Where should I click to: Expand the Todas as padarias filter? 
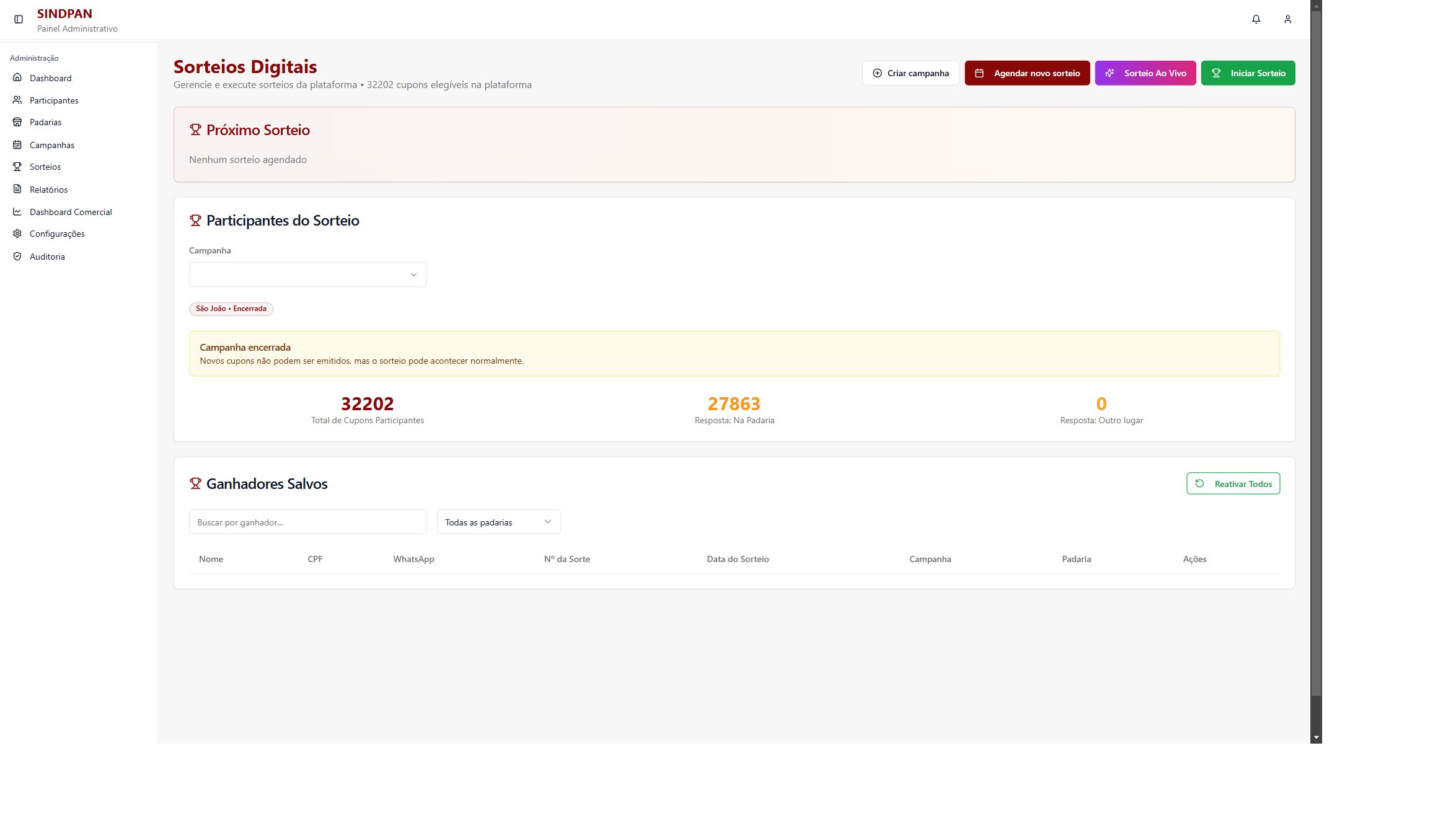pos(499,522)
